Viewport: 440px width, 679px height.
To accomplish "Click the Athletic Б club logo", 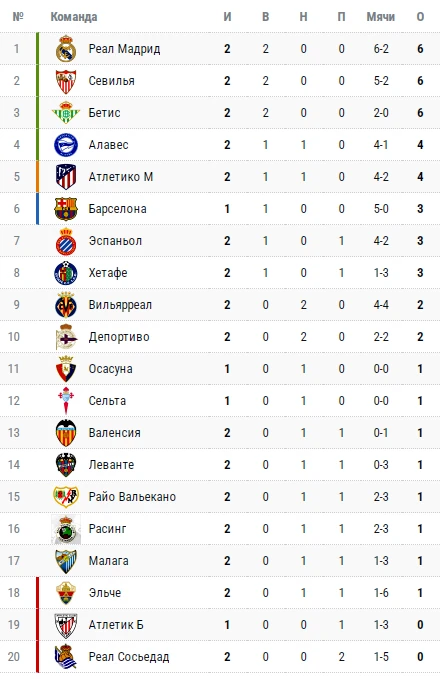I will [66, 625].
